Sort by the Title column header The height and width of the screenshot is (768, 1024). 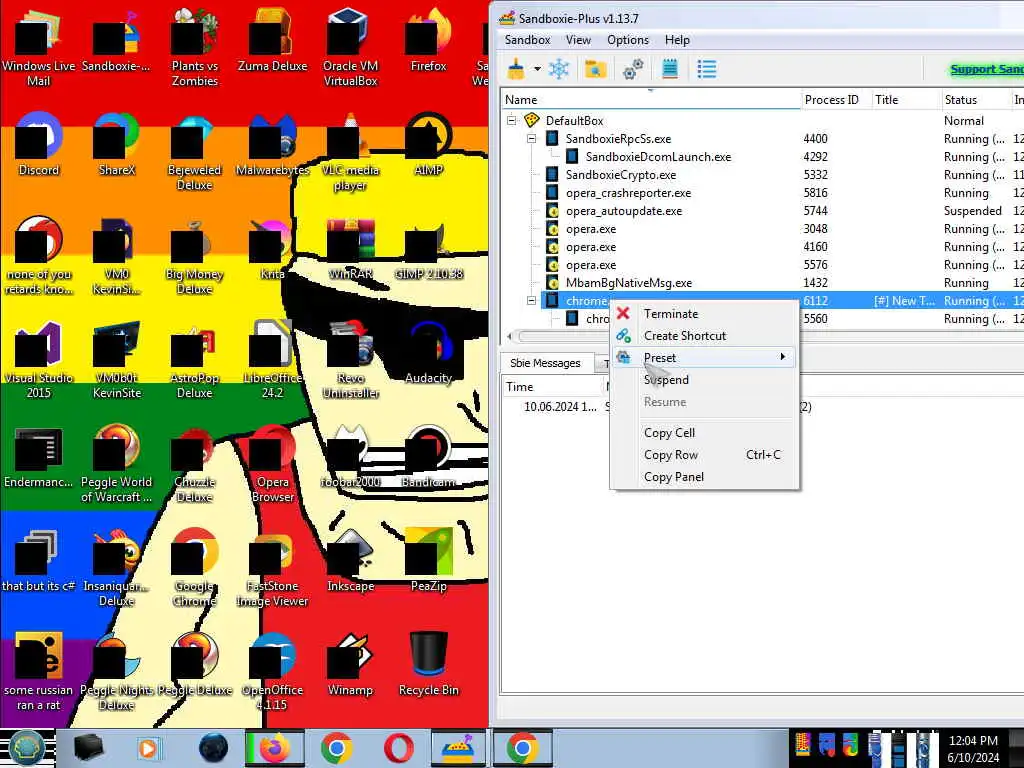tap(905, 99)
